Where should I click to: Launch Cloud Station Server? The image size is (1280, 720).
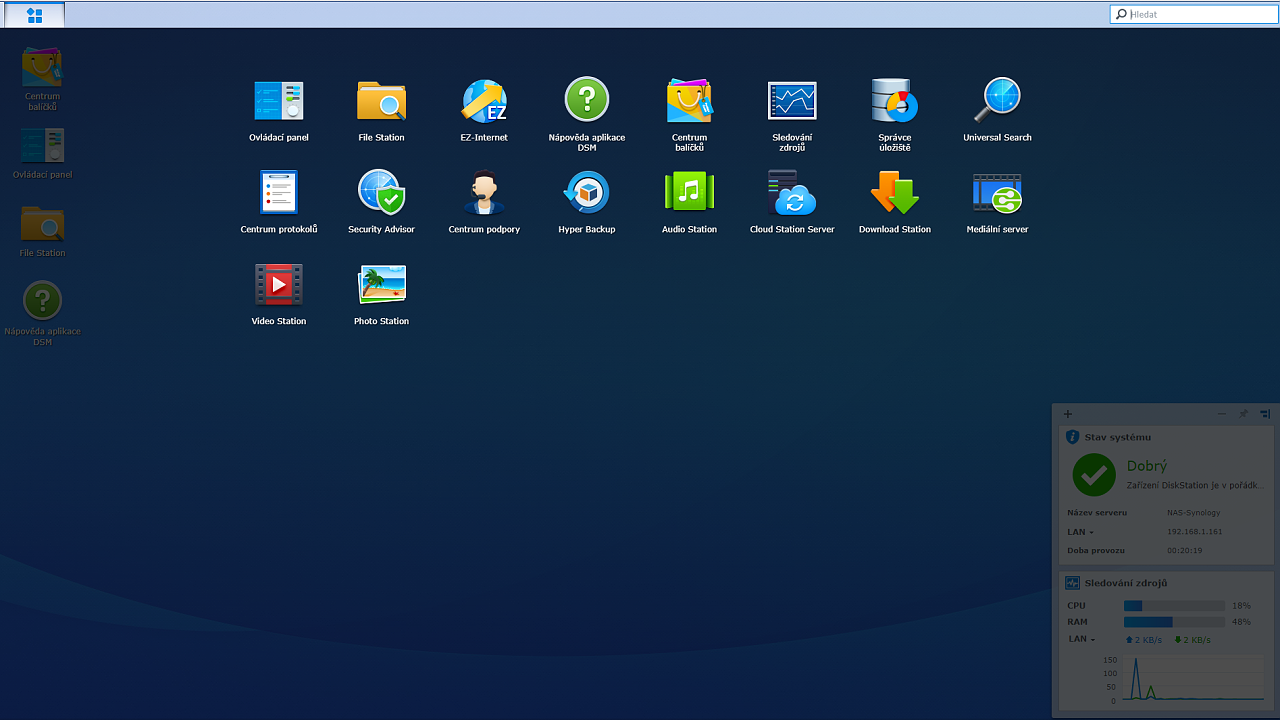[792, 192]
